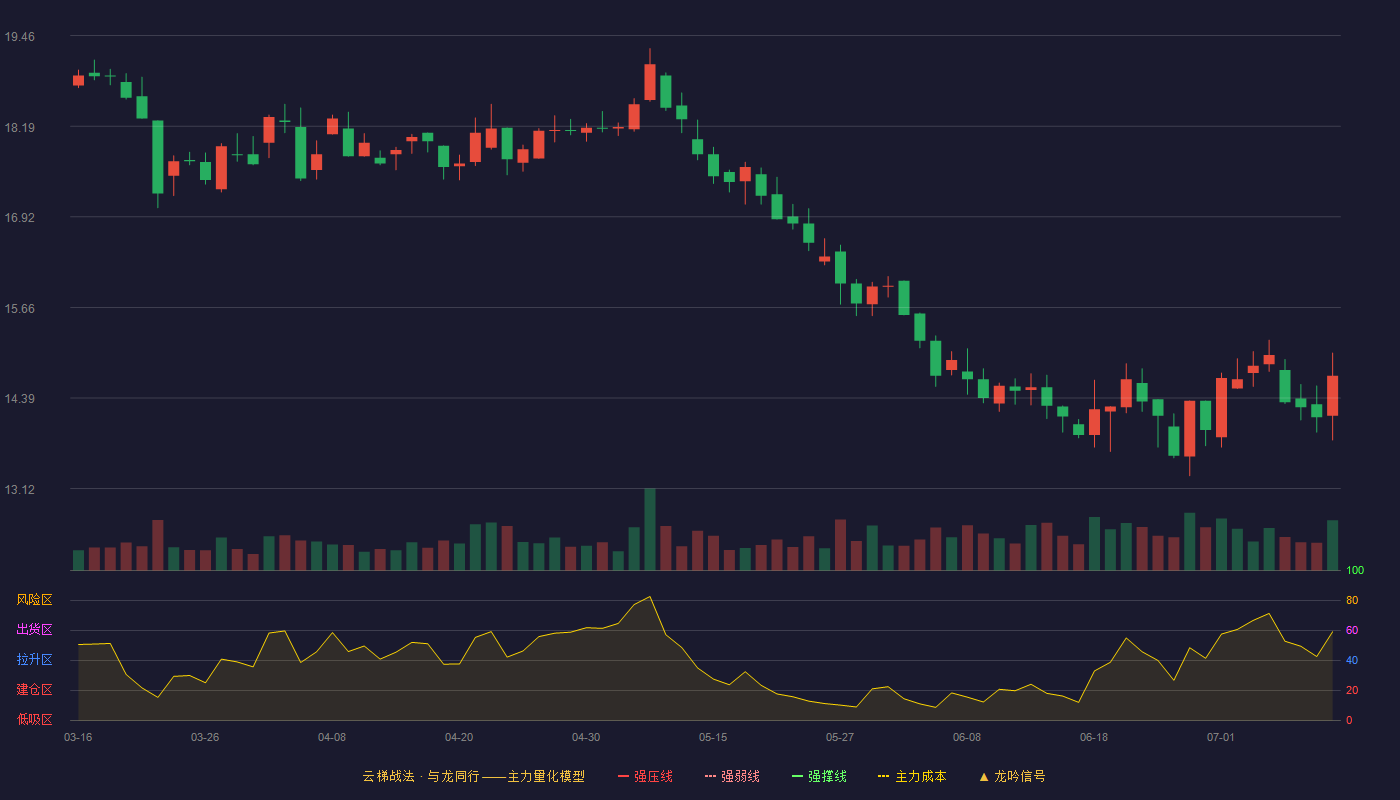Click the pink dashed icon beside 强弱线
The width and height of the screenshot is (1400, 800).
click(710, 776)
